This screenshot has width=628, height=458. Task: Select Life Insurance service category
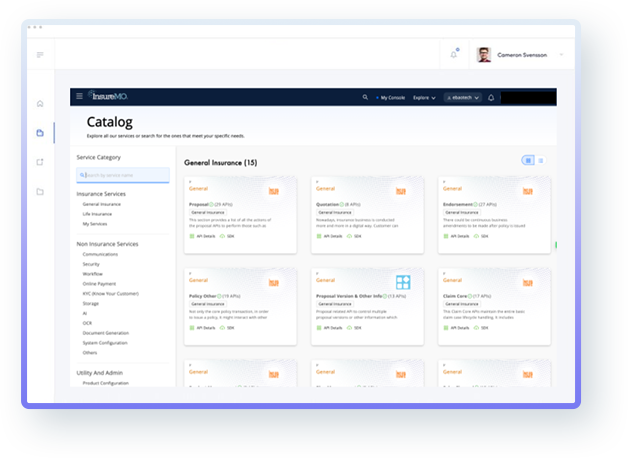click(x=97, y=214)
